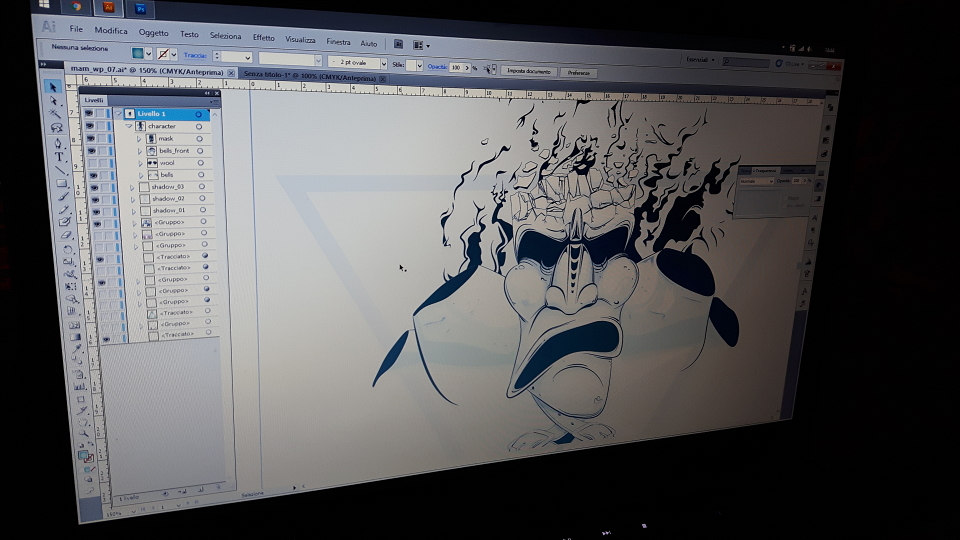
Task: Open the fill color dropdown arrow
Action: [148, 54]
